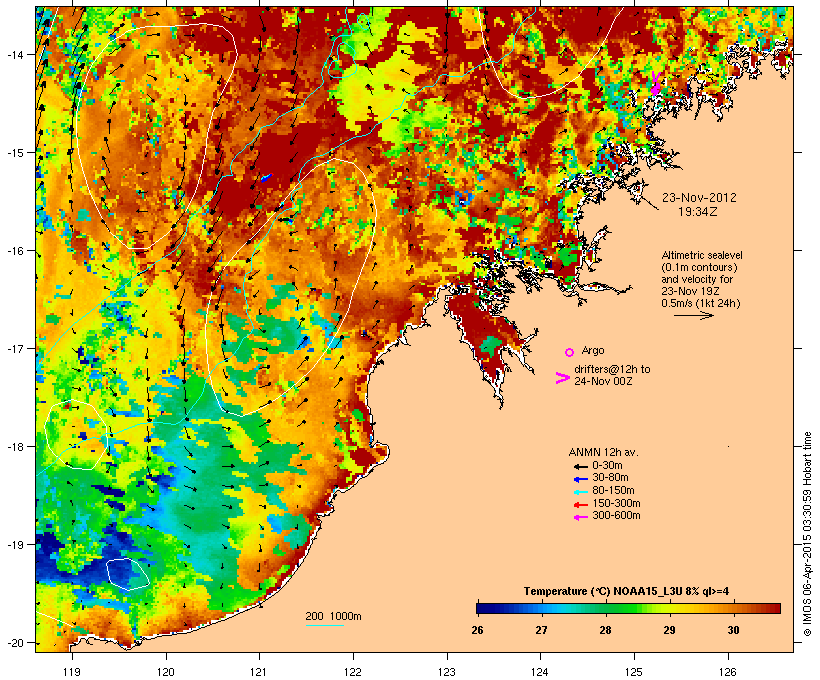Click the cyan 200 1000m depth line
This screenshot has height=680, width=820.
[325, 625]
